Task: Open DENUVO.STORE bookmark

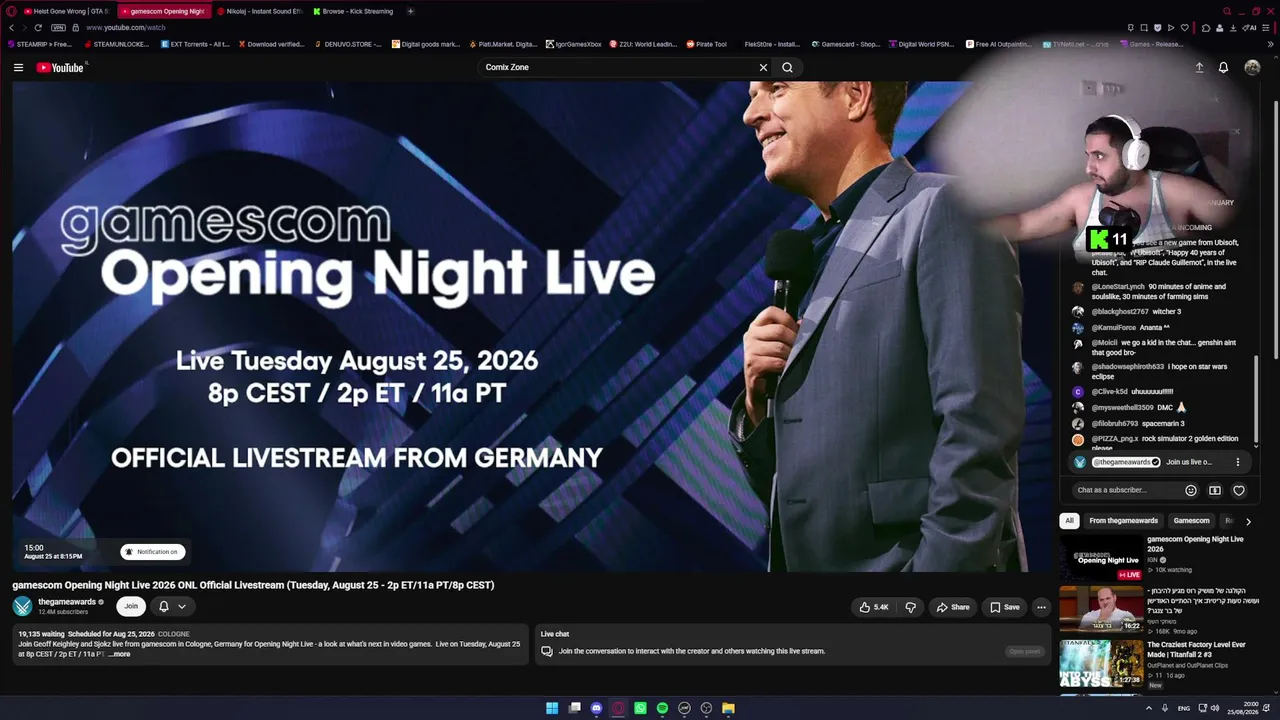Action: 348,44
